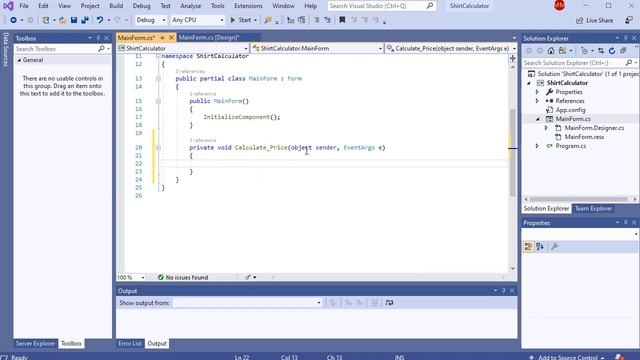Toggle pin on MainForm.cs tab

click(162, 38)
